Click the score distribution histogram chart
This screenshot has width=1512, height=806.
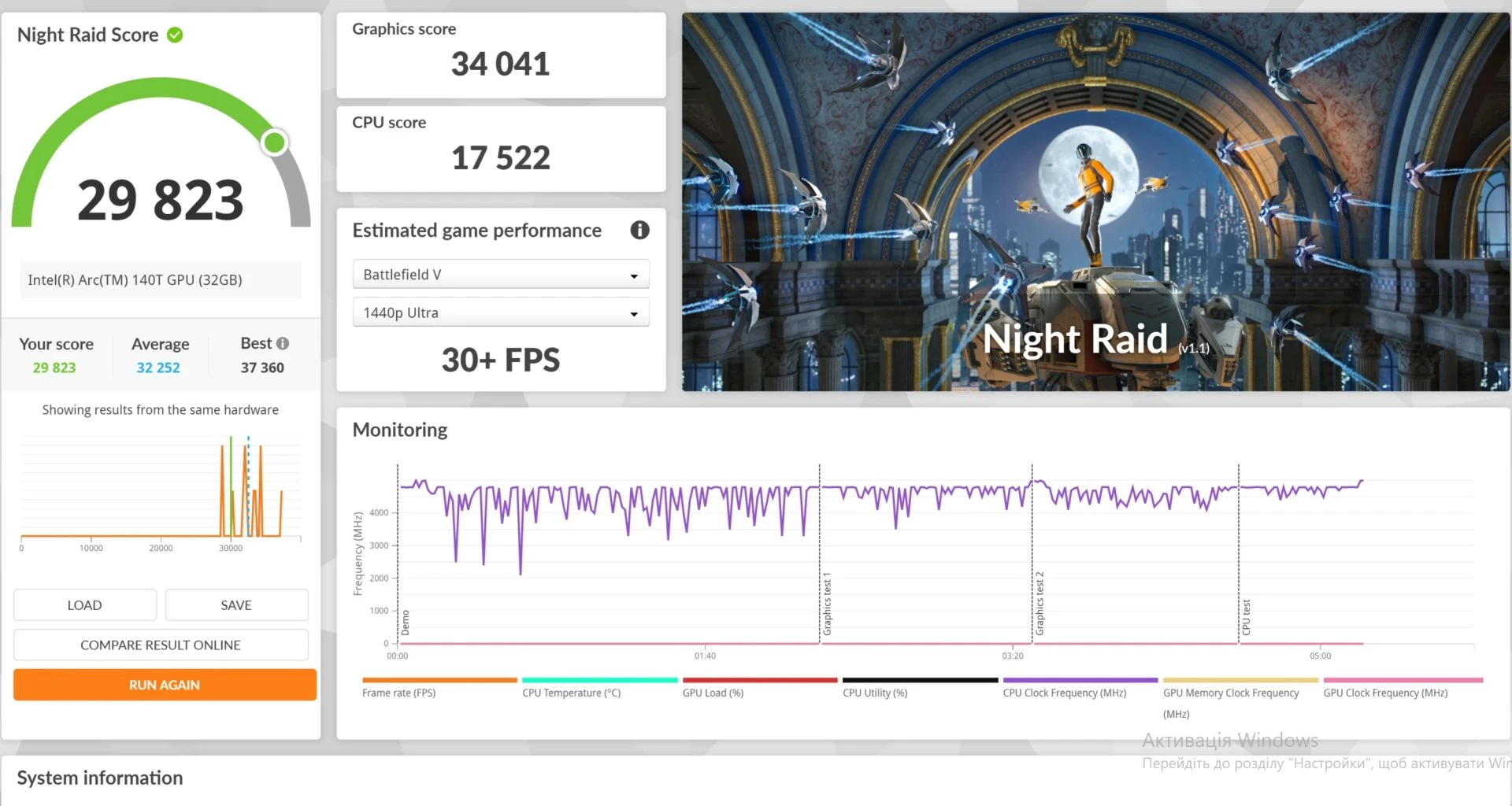[161, 492]
